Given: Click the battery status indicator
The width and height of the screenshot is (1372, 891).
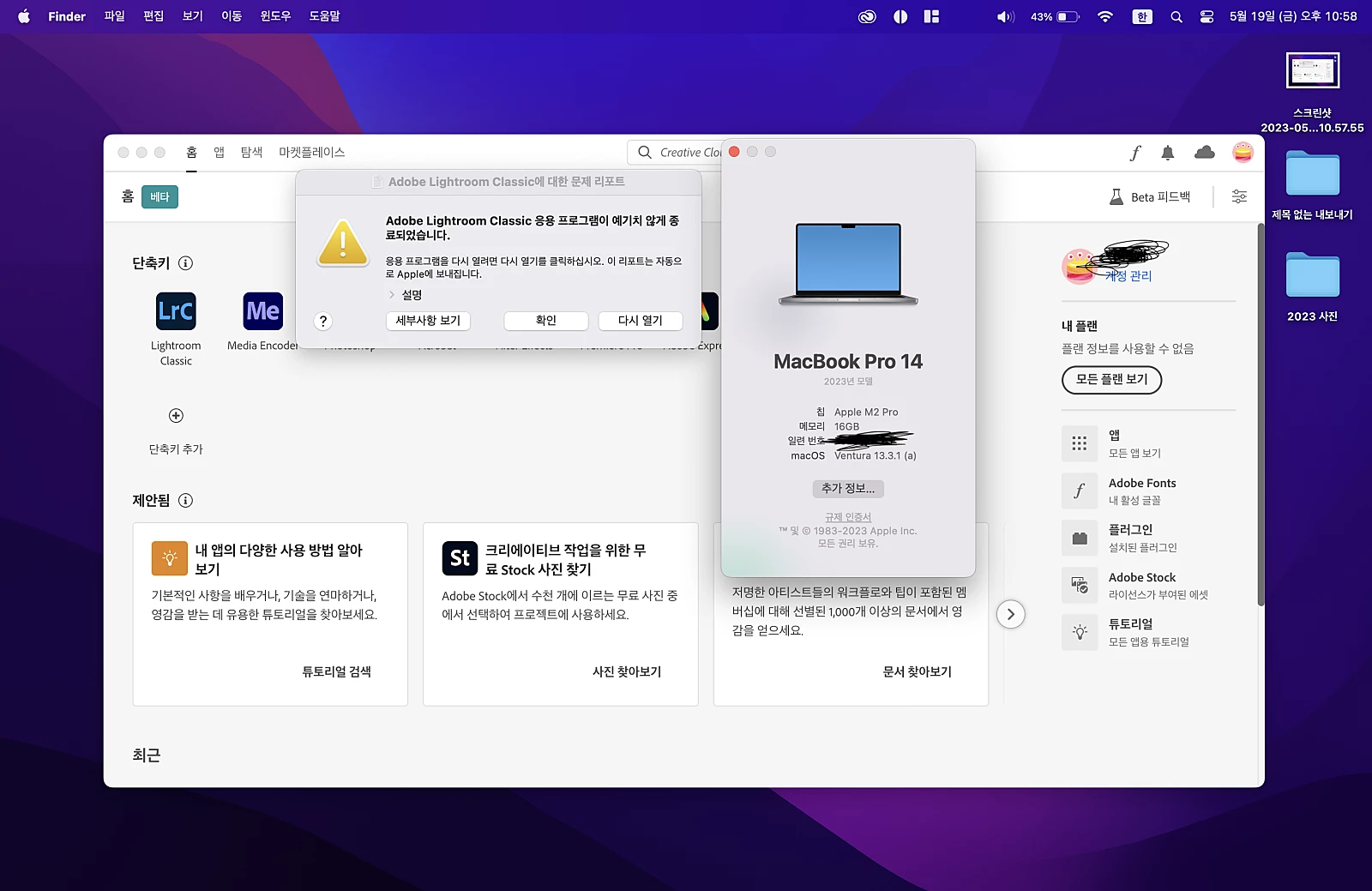Looking at the screenshot, I should coord(1055,16).
